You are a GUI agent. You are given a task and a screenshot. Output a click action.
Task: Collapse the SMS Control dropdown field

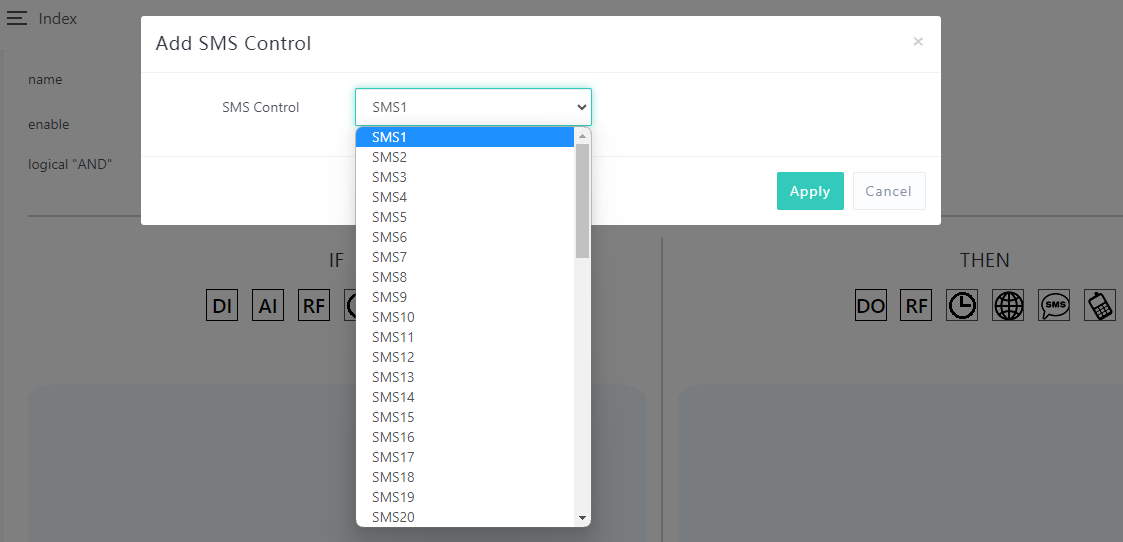(473, 107)
